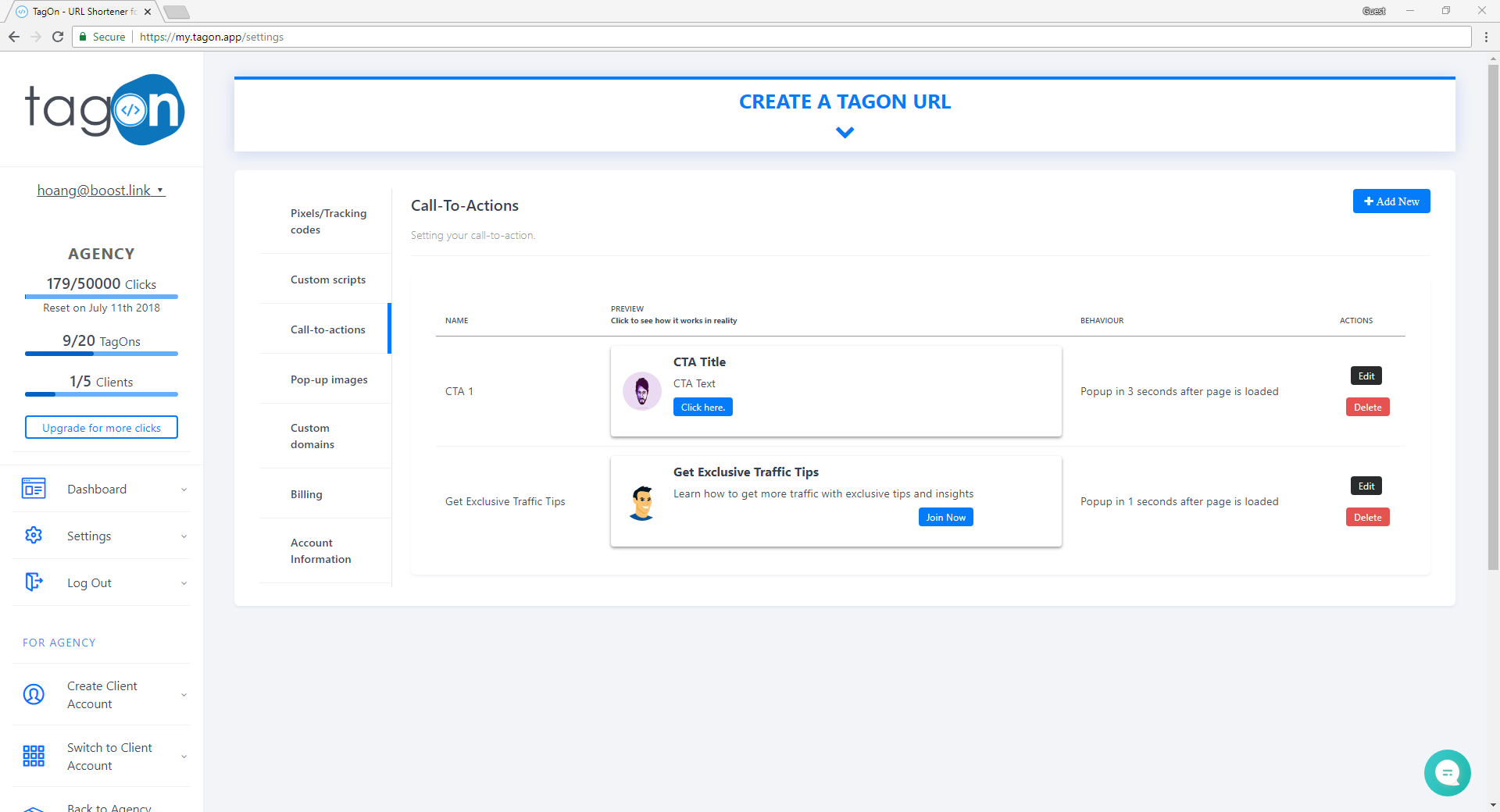Expand the Create Client Account chevron
1500x812 pixels.
pyautogui.click(x=184, y=695)
